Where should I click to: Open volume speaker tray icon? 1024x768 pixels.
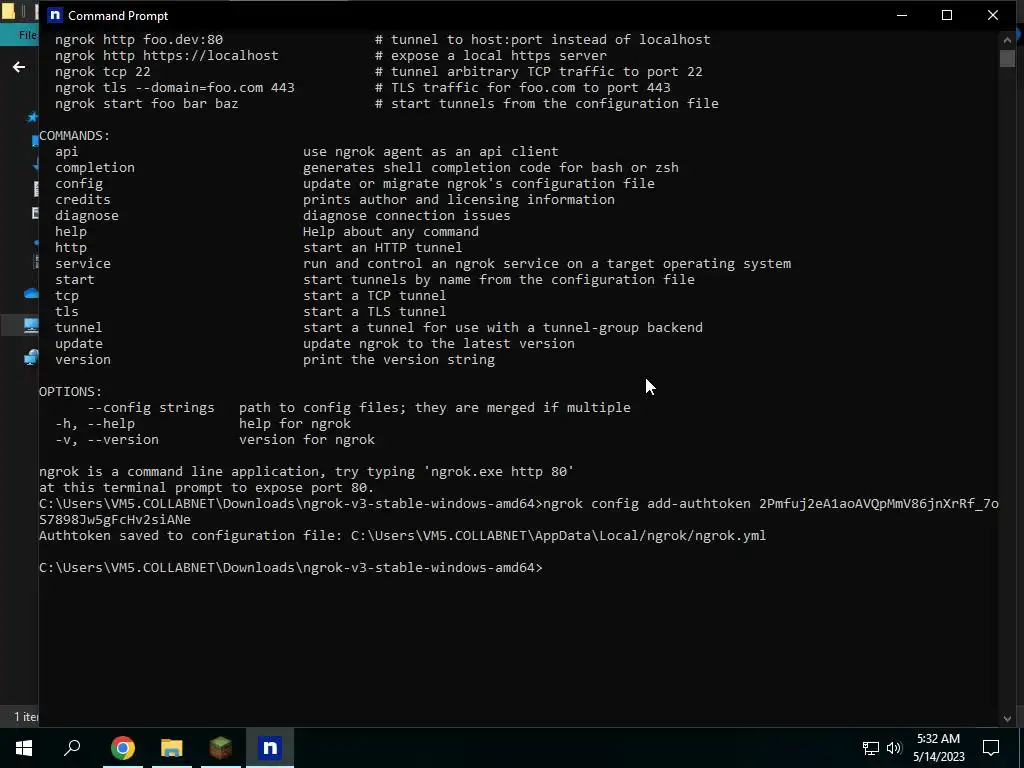coord(894,748)
